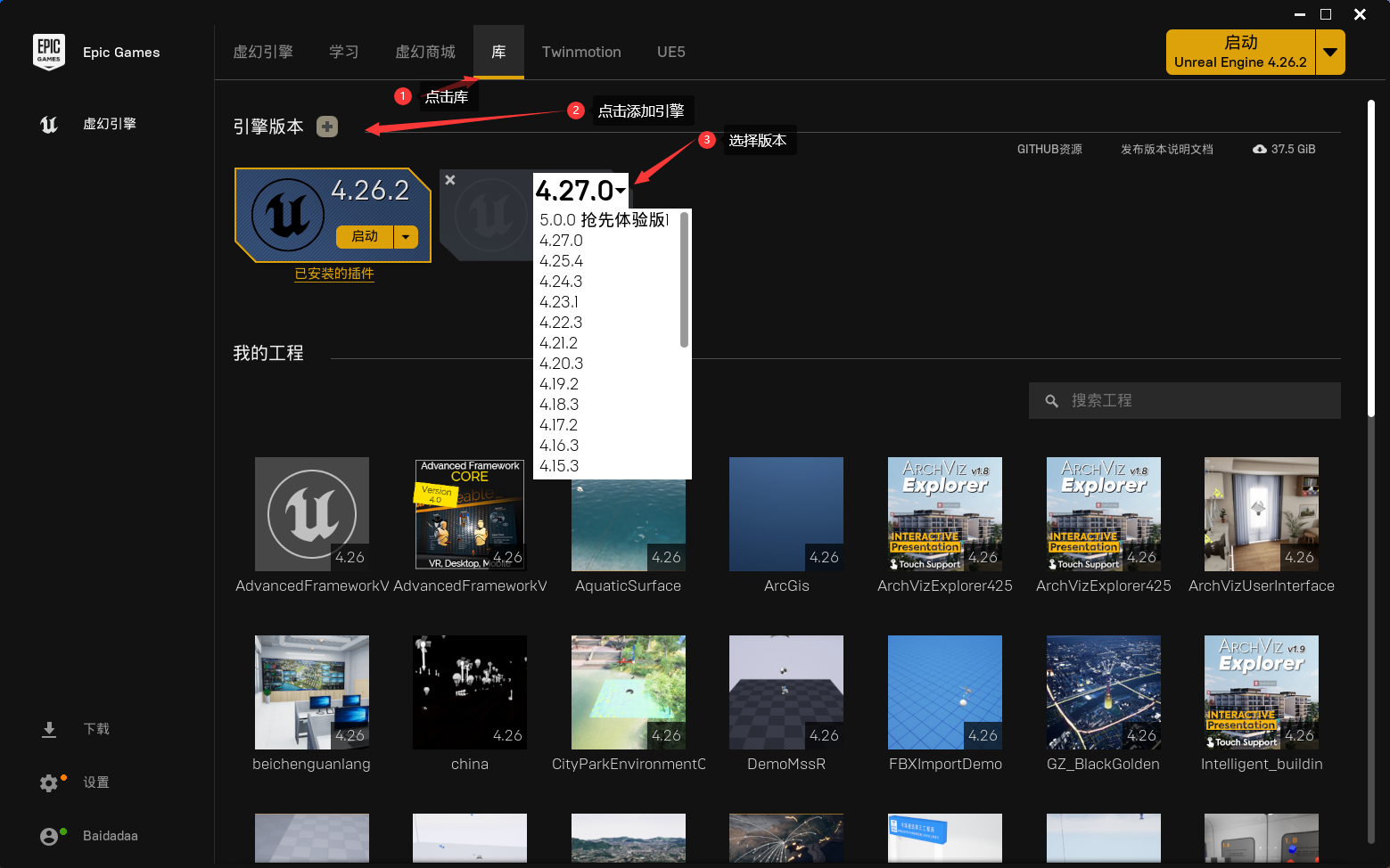The width and height of the screenshot is (1390, 868).
Task: Click the version list scrollbar thumb
Action: (x=684, y=279)
